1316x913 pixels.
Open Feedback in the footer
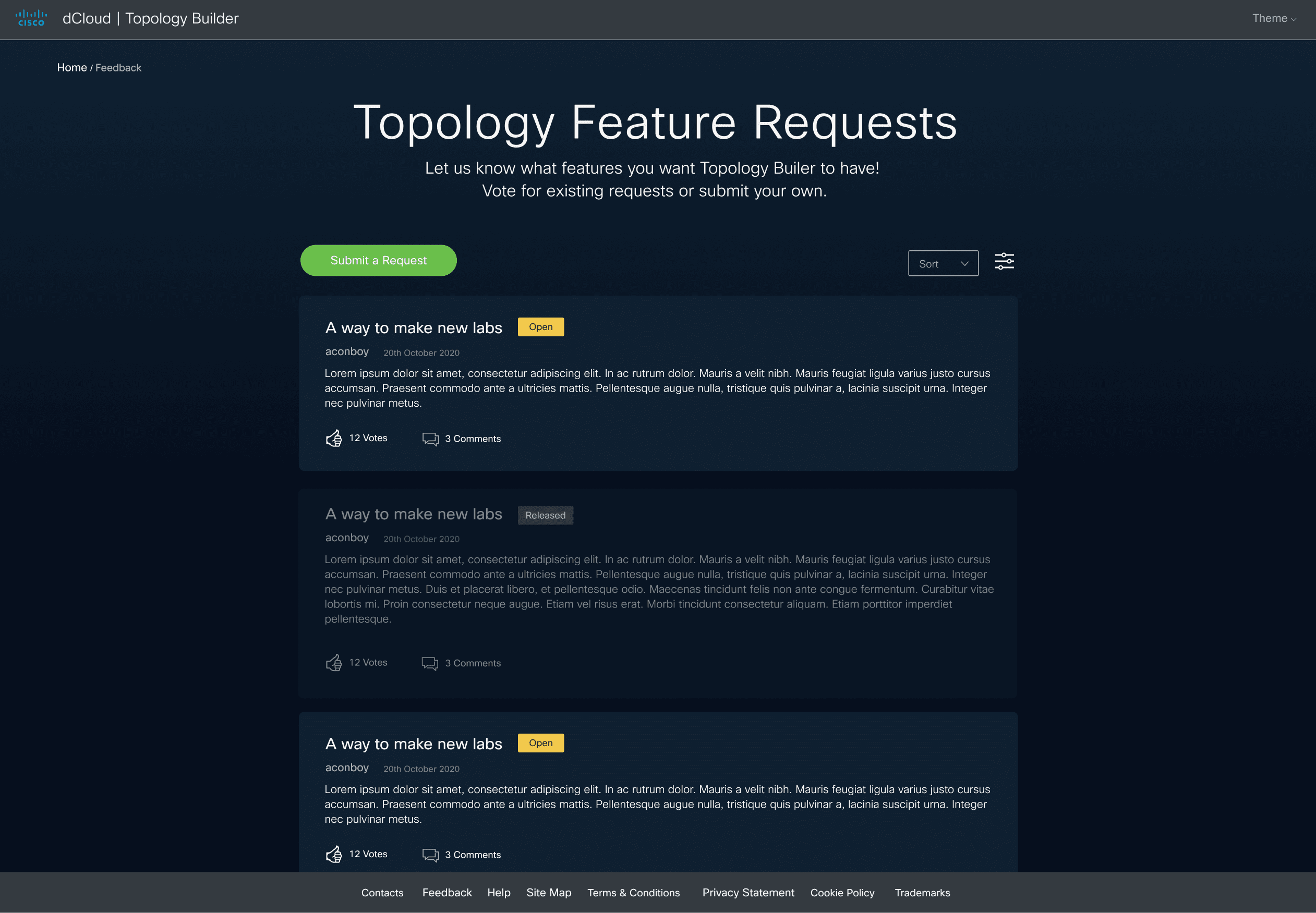(x=447, y=893)
